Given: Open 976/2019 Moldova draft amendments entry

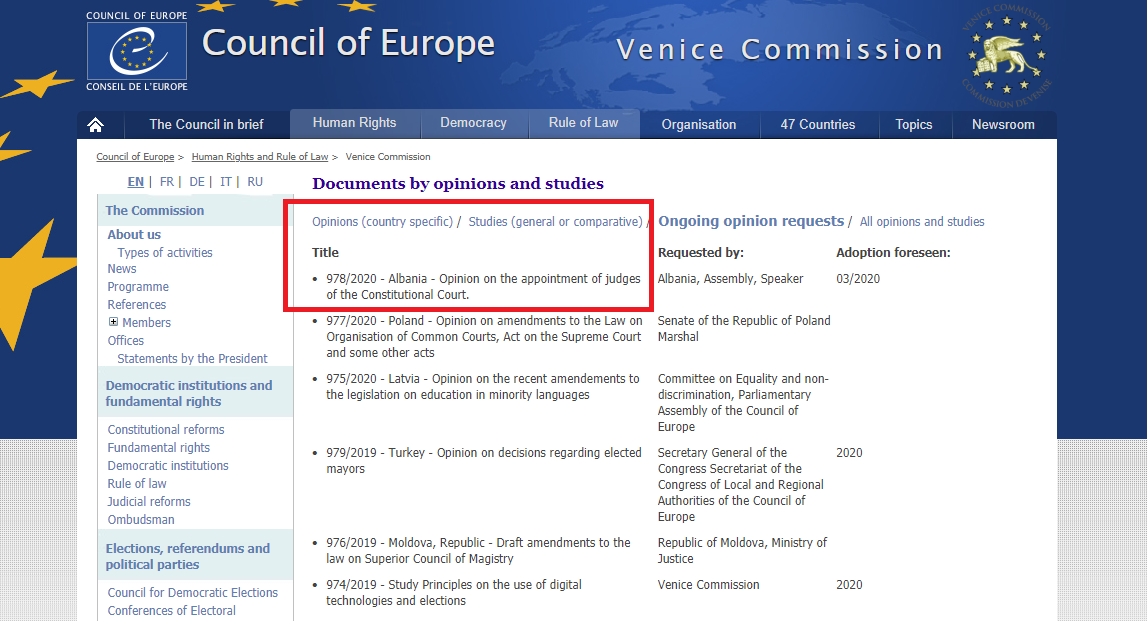Looking at the screenshot, I should pos(478,551).
